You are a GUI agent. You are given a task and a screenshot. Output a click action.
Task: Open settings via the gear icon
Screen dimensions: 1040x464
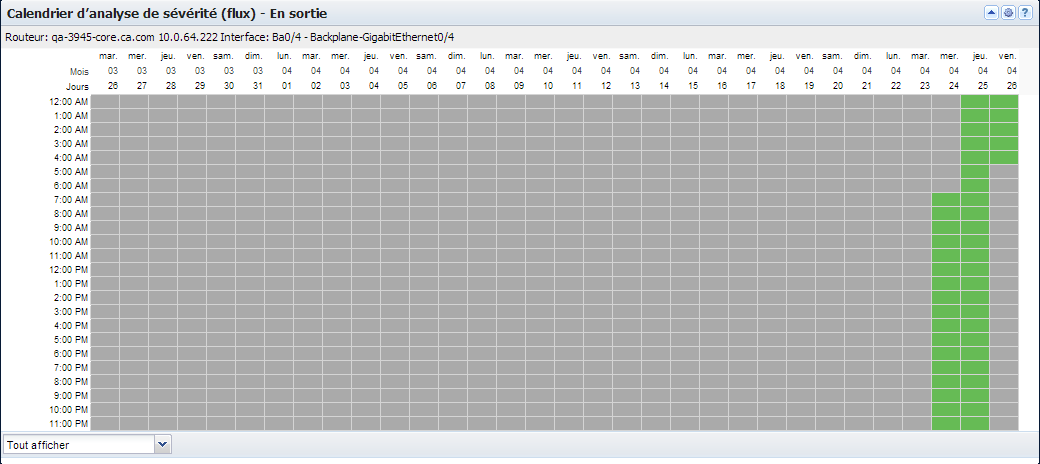(1008, 13)
